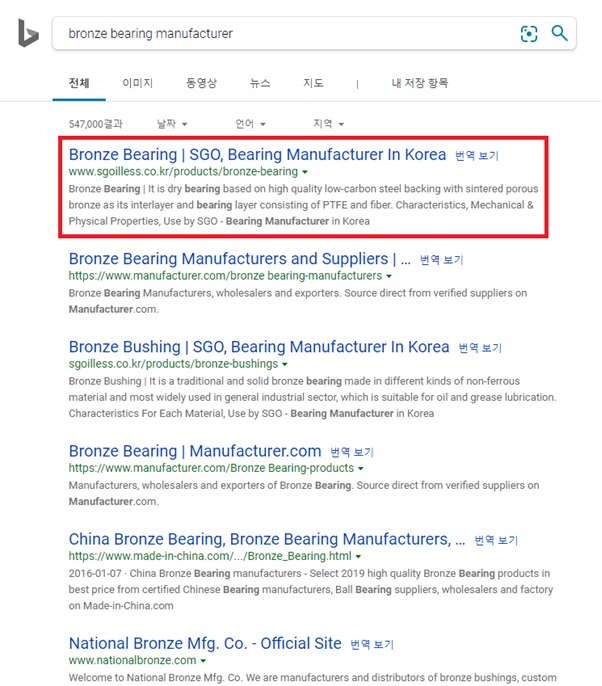The height and width of the screenshot is (686, 602).
Task: Open Bronze Bearing Manufacturer.com result title
Action: (195, 451)
